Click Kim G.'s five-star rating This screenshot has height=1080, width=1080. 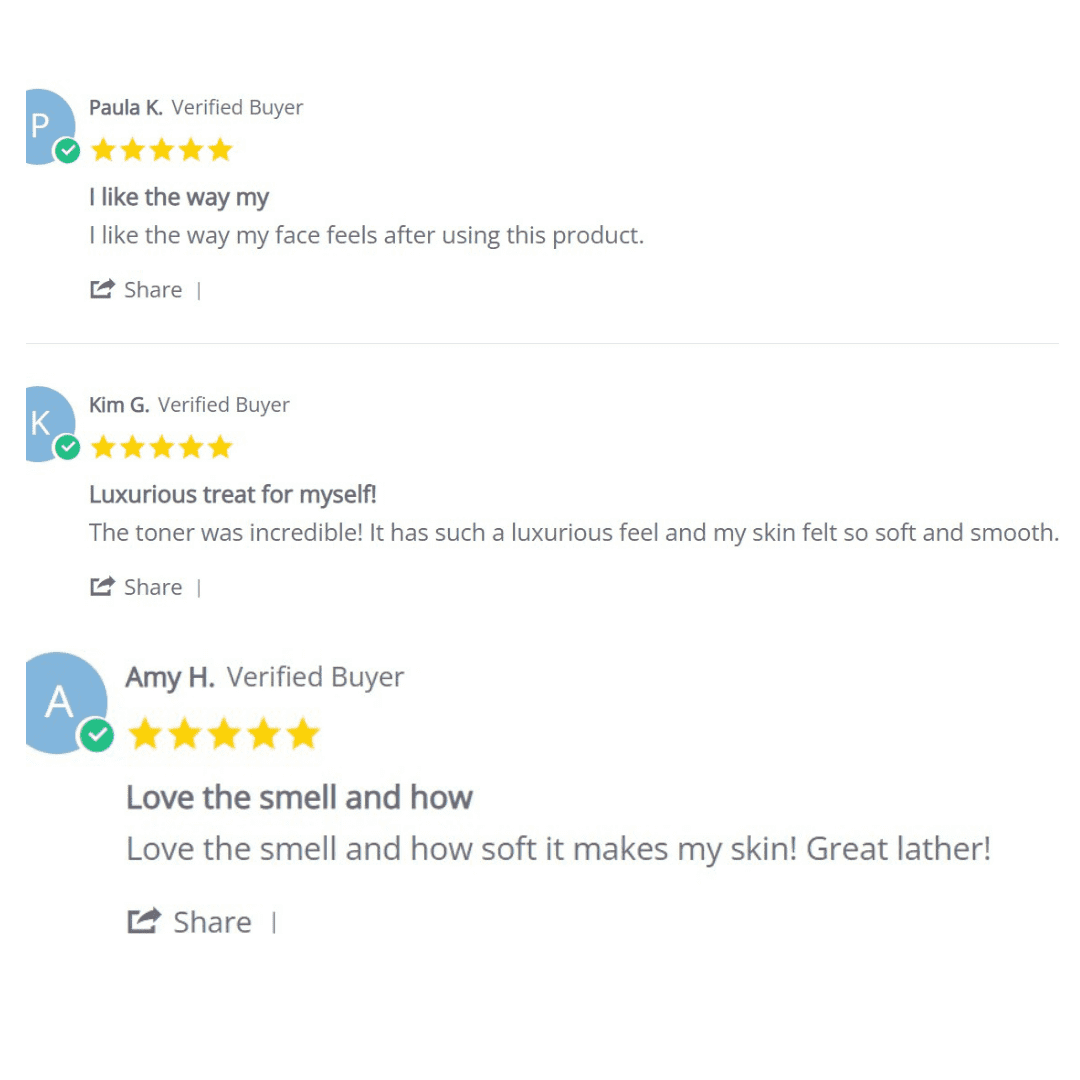(161, 447)
